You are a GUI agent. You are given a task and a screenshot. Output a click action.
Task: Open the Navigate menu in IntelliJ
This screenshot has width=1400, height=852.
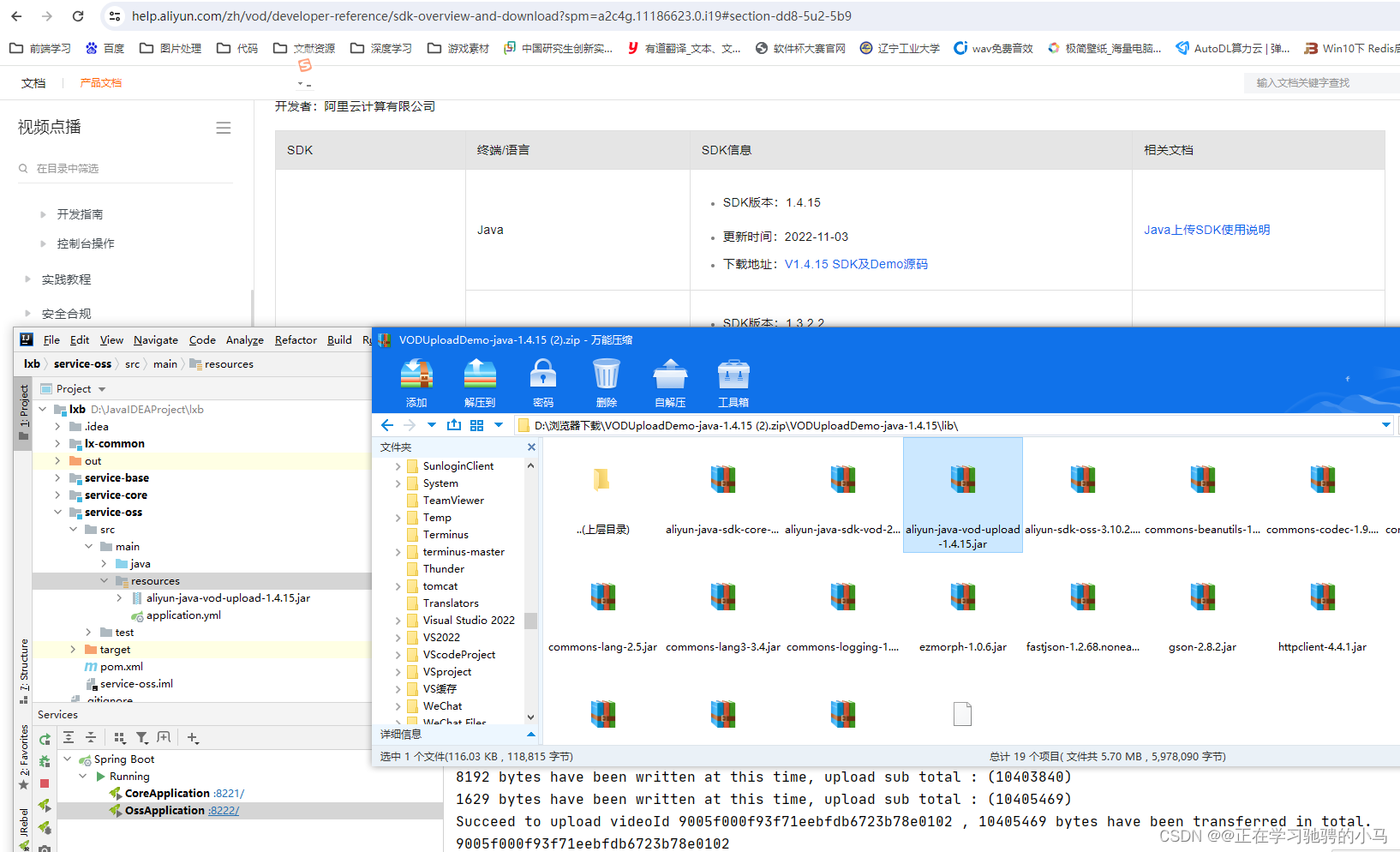(x=156, y=340)
